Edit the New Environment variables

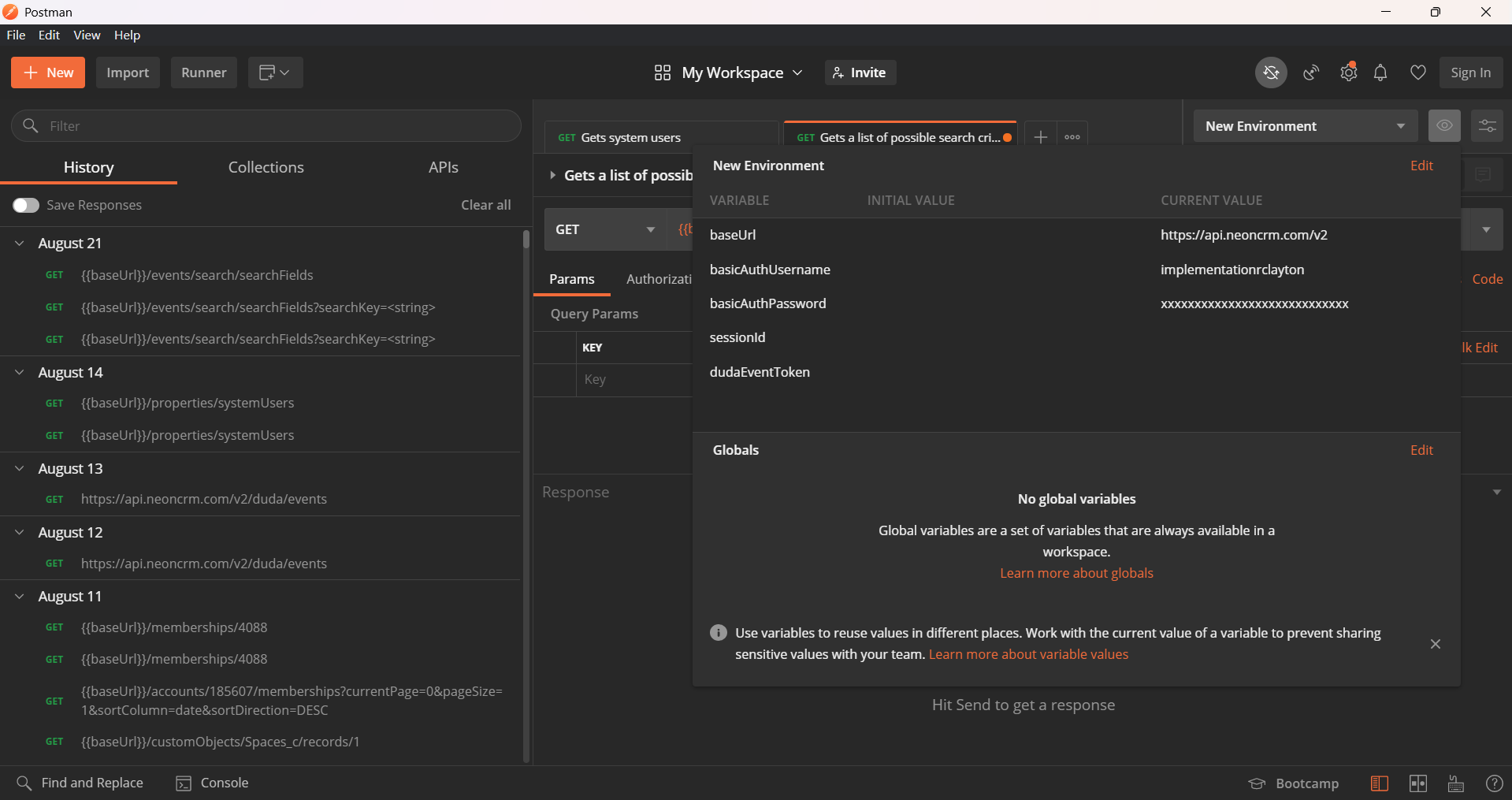tap(1421, 166)
